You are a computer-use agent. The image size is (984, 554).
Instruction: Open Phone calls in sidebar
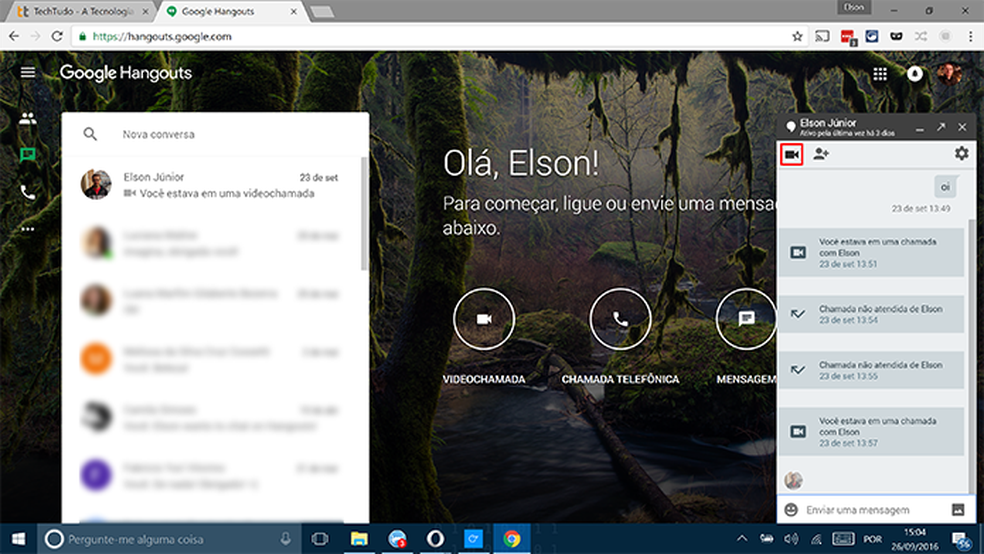point(28,192)
